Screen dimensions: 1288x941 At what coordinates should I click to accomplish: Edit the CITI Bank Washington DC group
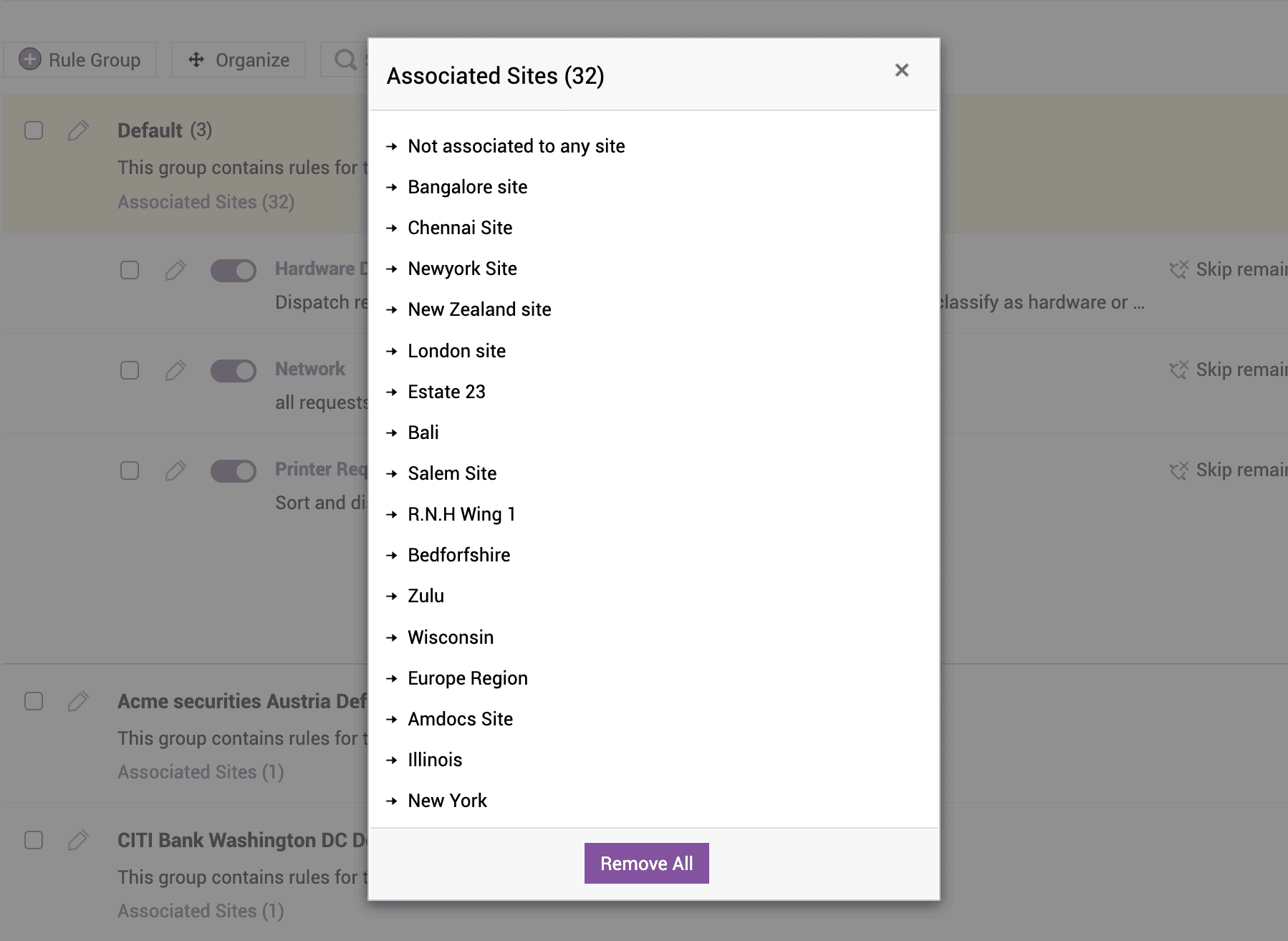pyautogui.click(x=79, y=840)
